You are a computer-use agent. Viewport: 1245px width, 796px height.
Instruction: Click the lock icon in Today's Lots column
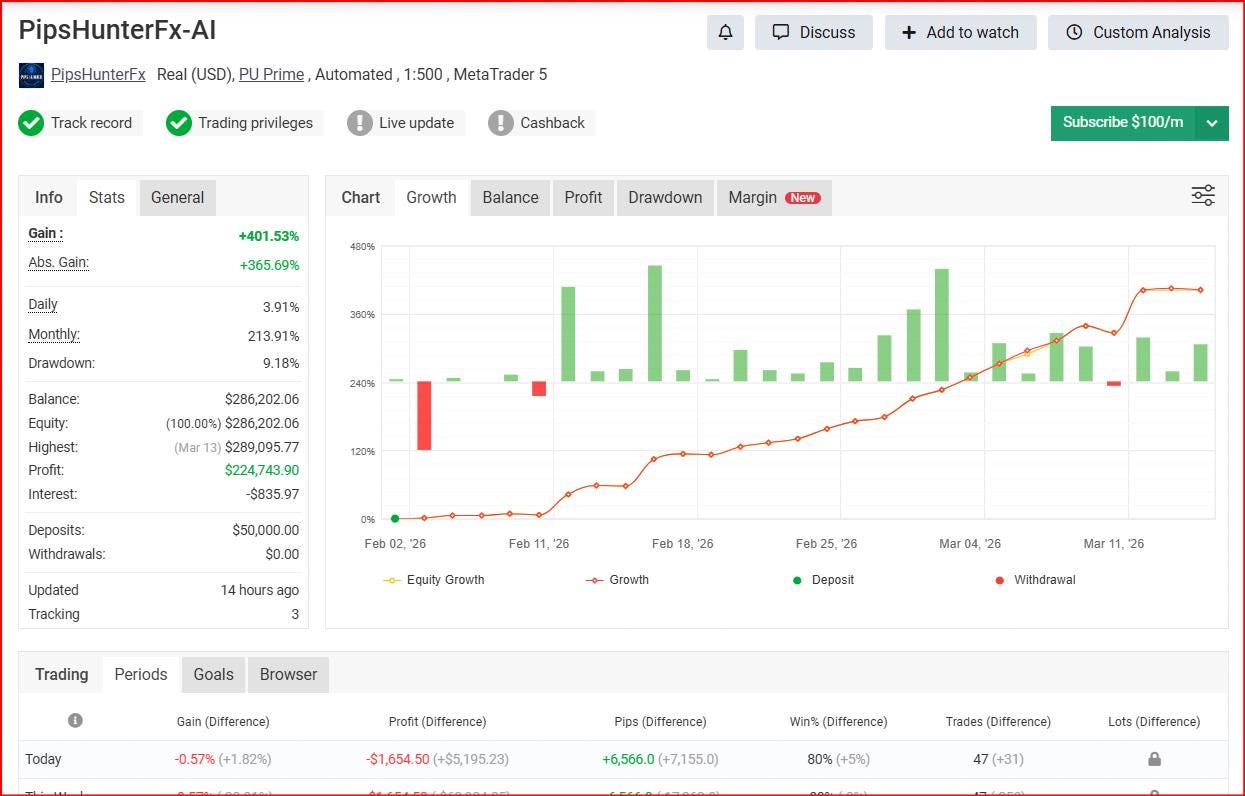pos(1154,759)
